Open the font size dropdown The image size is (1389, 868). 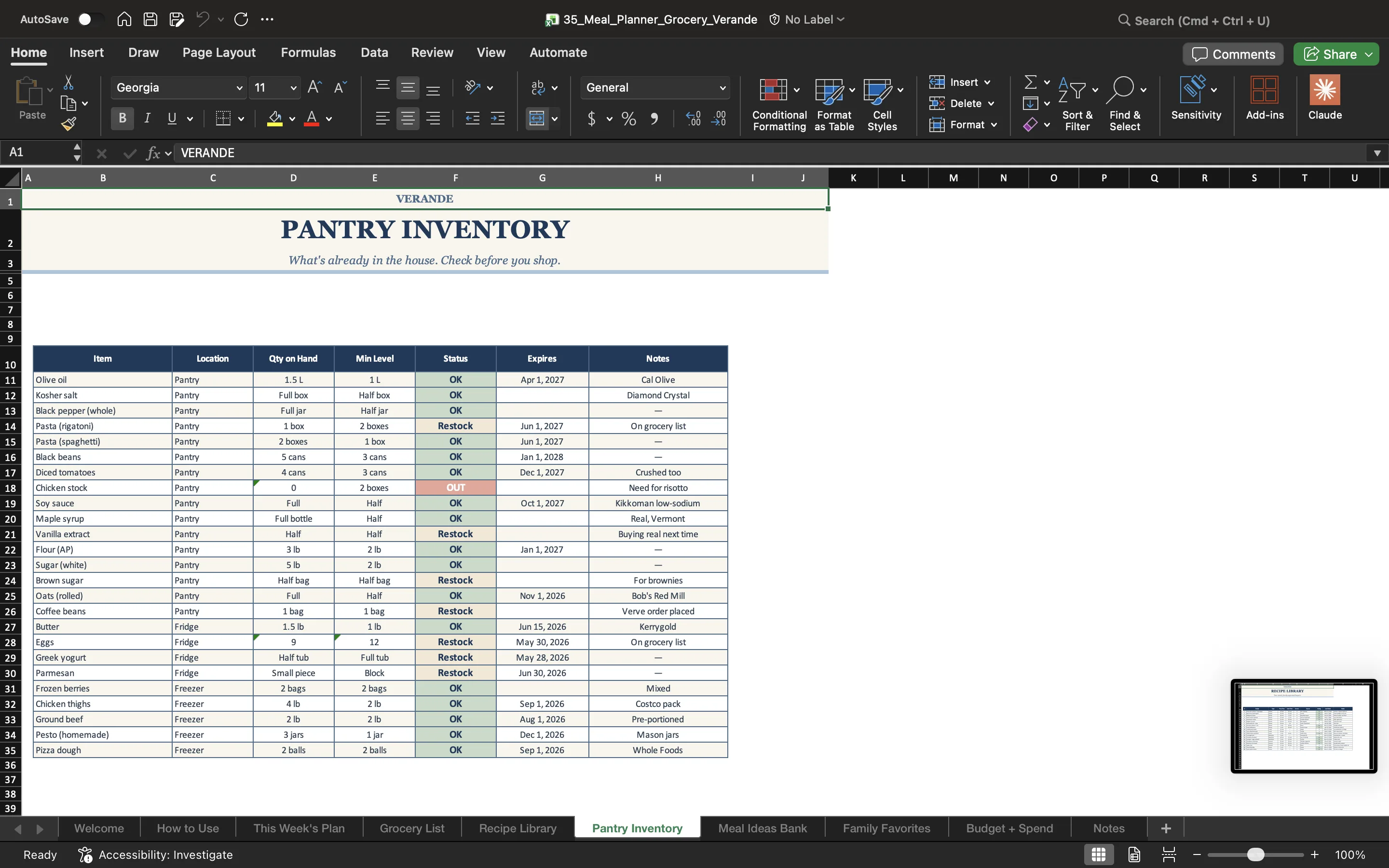(293, 88)
